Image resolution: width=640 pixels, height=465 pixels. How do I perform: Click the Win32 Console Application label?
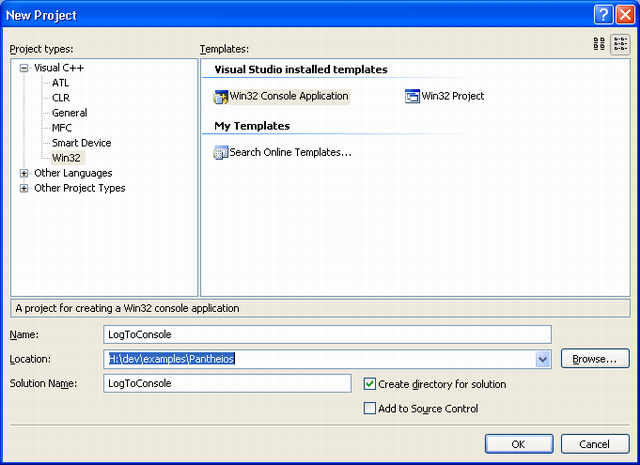(x=289, y=96)
